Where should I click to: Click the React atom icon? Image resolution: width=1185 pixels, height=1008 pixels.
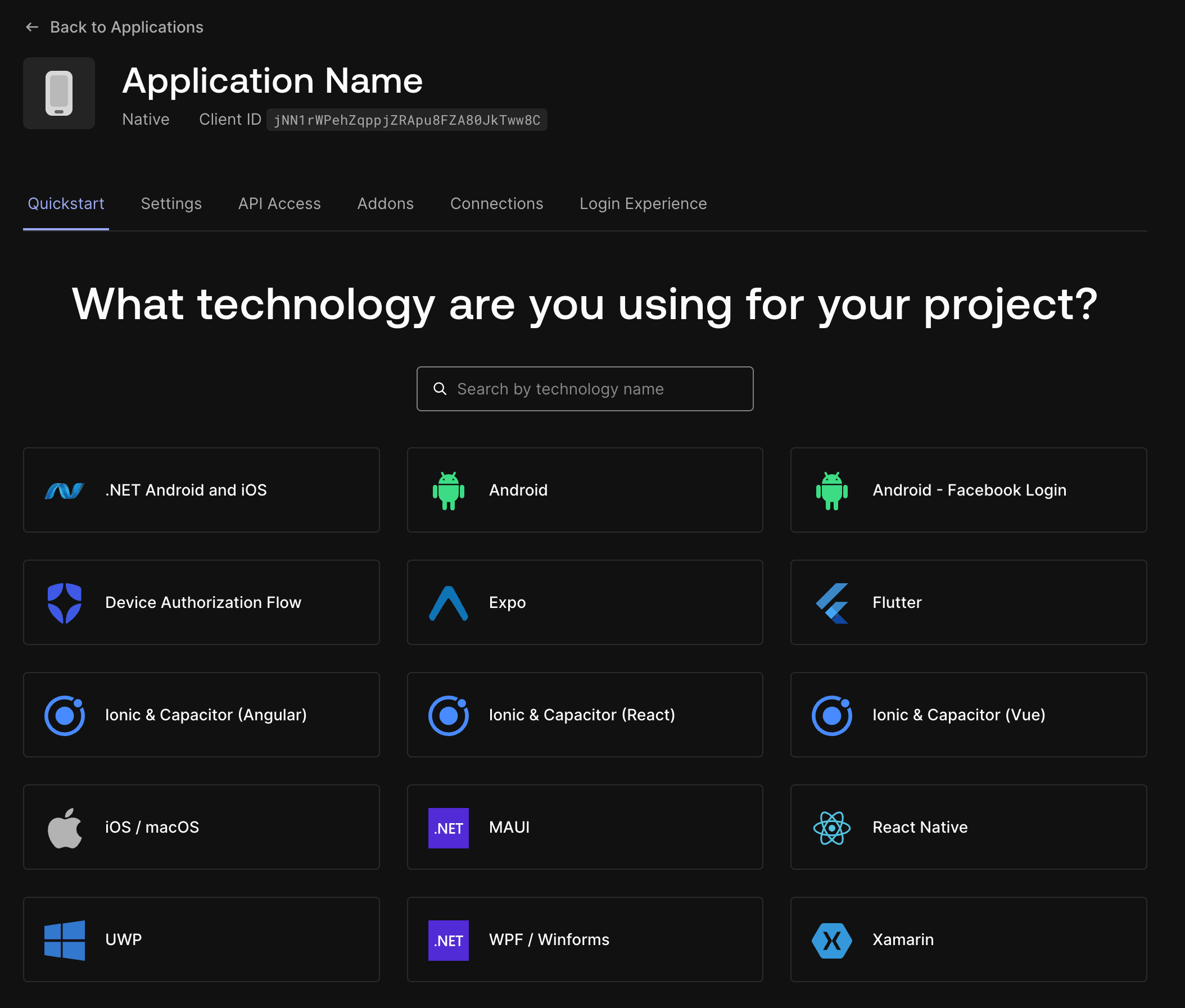click(832, 828)
